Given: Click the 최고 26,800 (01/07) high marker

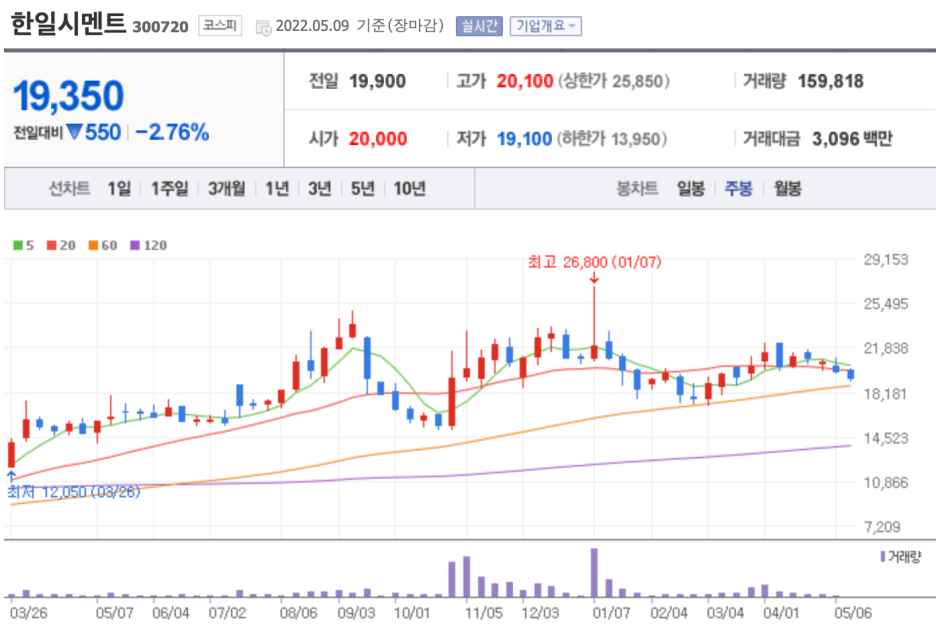Looking at the screenshot, I should 595,262.
